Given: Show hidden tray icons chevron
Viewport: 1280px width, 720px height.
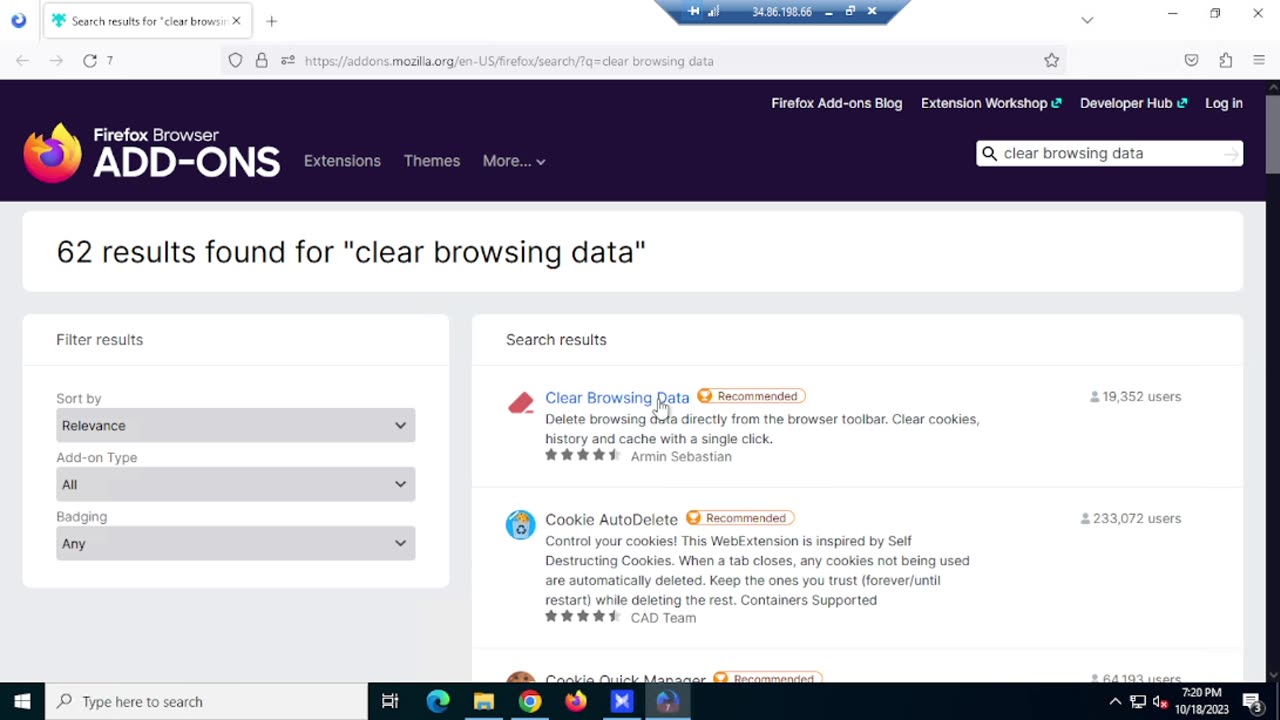Looking at the screenshot, I should [1115, 701].
